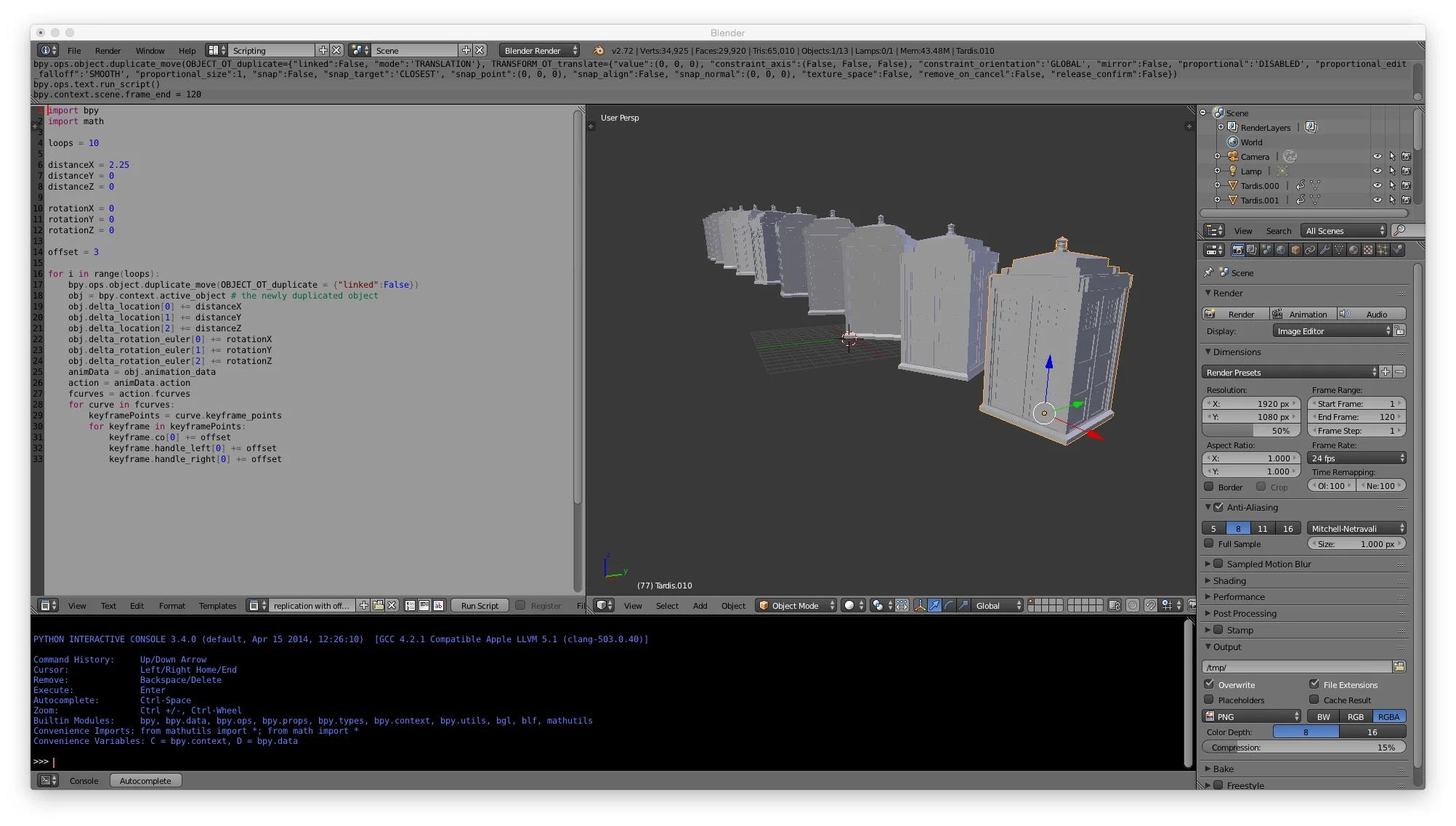Open Particles panel with sparkles icon

[1383, 250]
